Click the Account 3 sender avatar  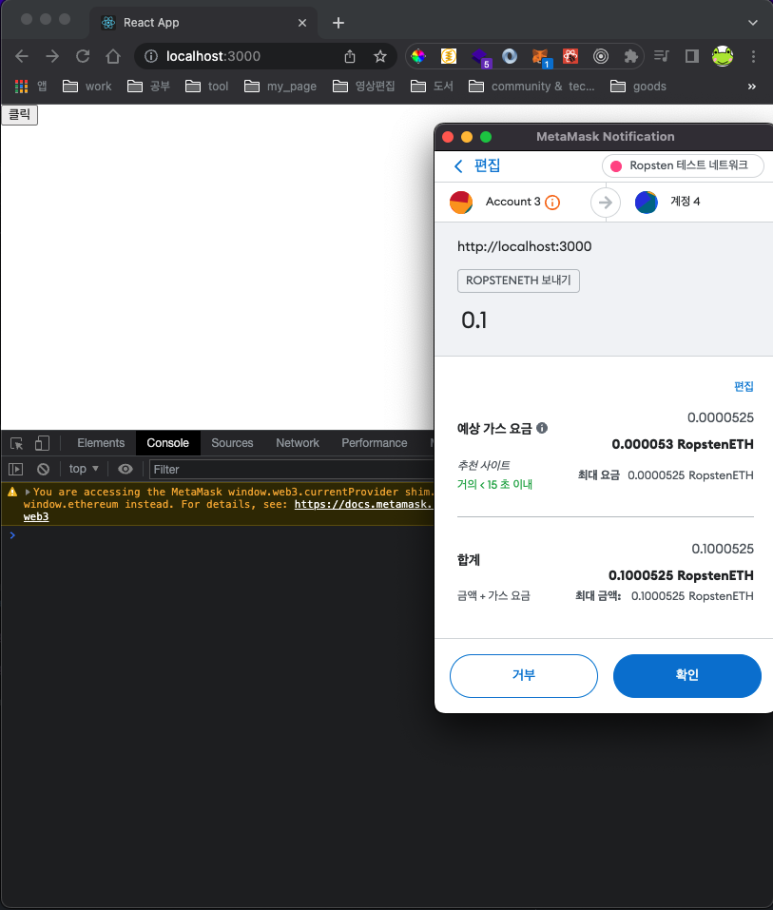pos(461,202)
